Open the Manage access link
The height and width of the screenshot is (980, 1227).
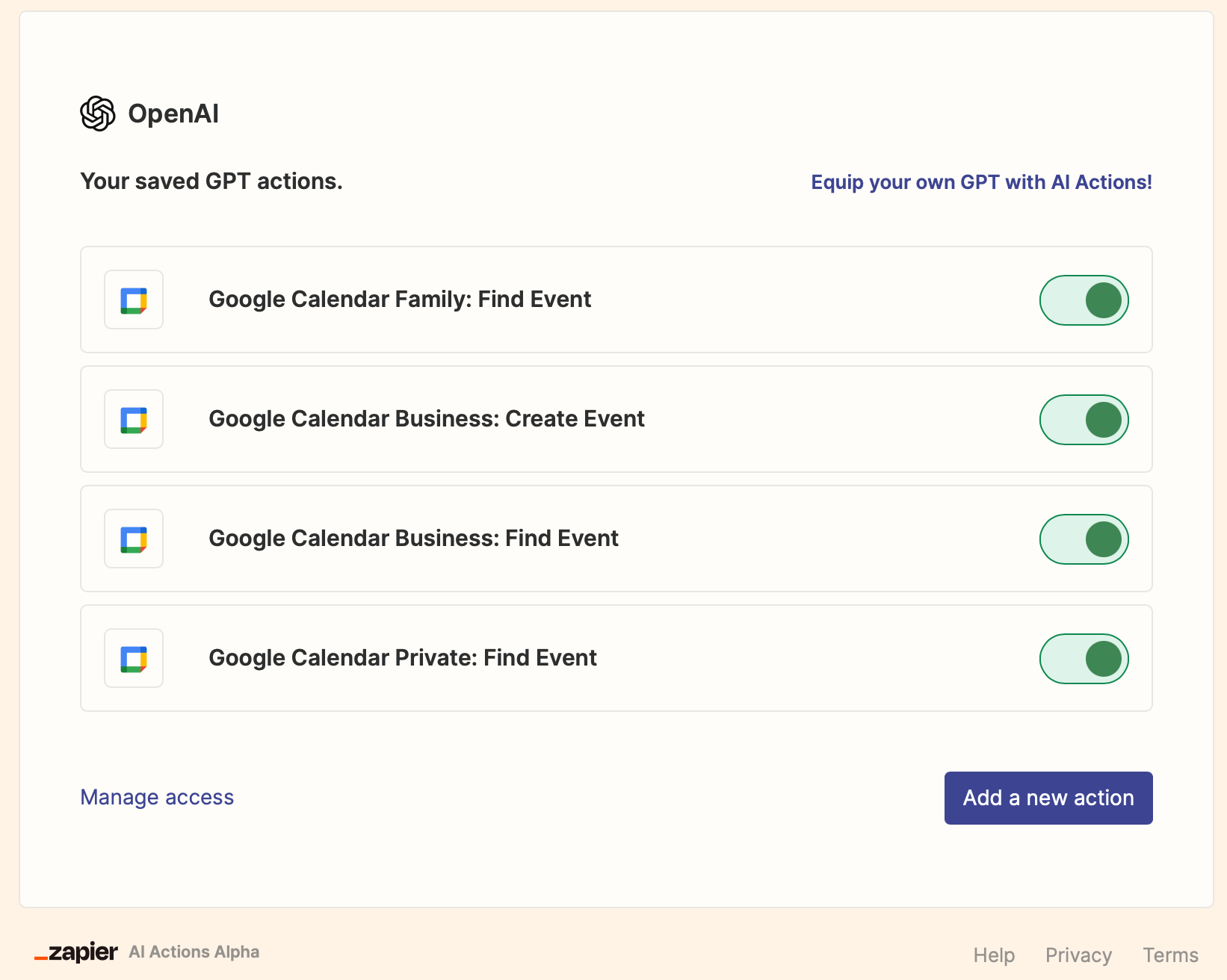point(157,798)
